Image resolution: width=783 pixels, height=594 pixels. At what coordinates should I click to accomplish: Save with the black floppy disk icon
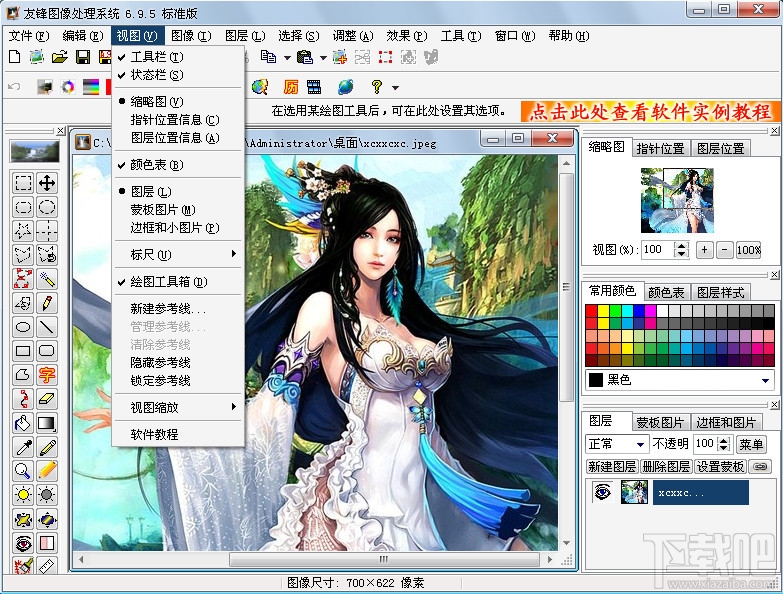pos(83,57)
